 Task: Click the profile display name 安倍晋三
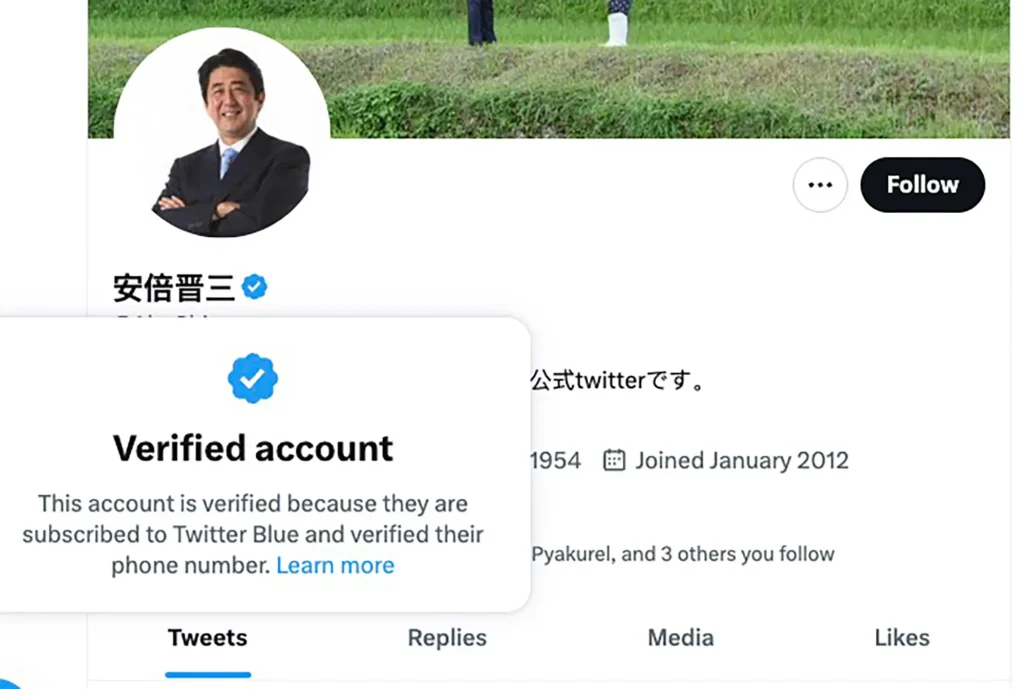click(x=174, y=288)
